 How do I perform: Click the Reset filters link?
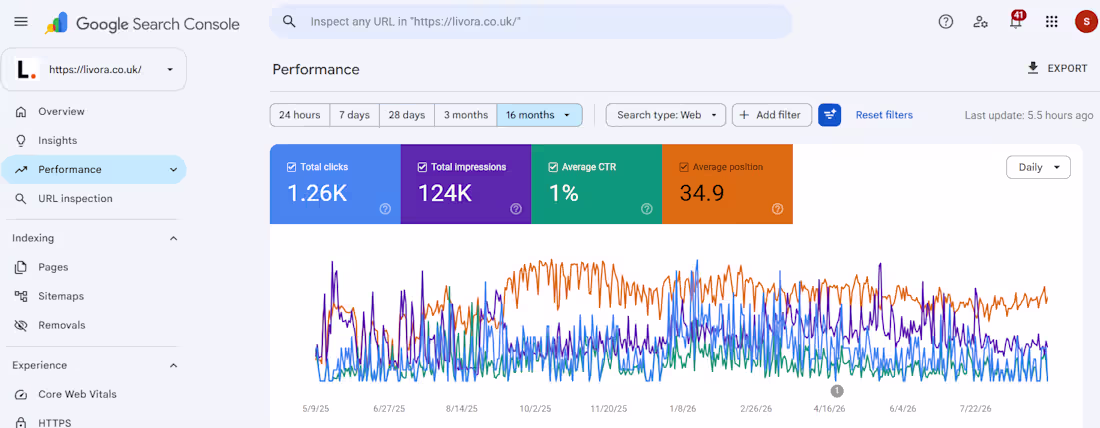pyautogui.click(x=884, y=115)
